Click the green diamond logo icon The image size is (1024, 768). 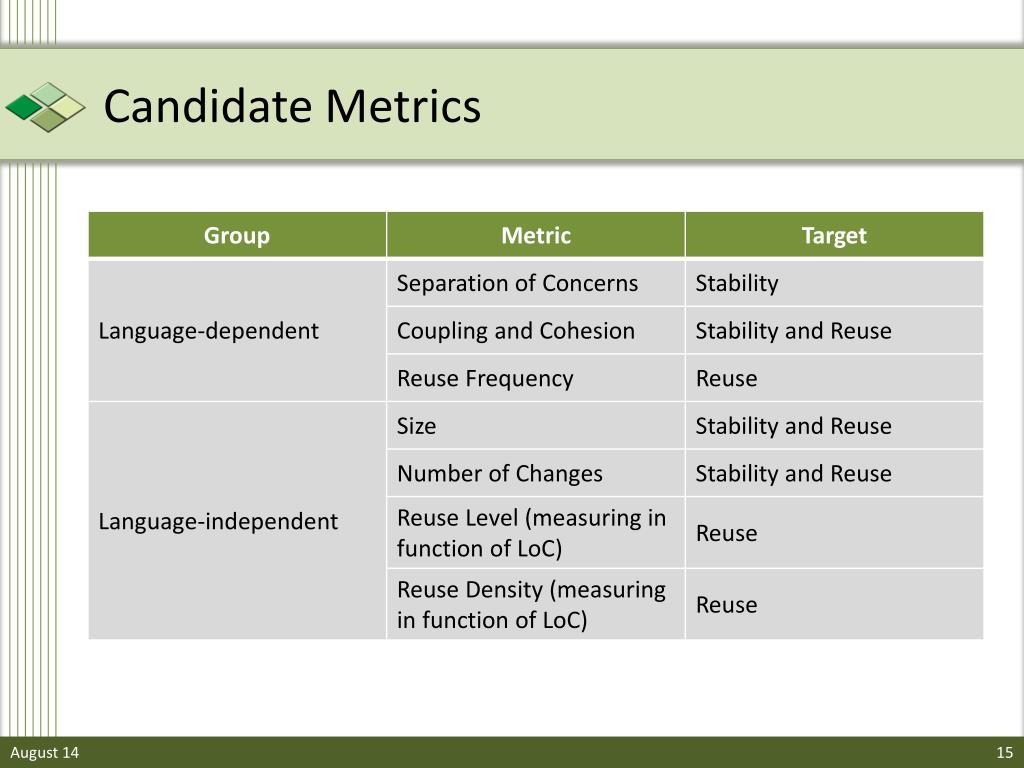tap(45, 107)
